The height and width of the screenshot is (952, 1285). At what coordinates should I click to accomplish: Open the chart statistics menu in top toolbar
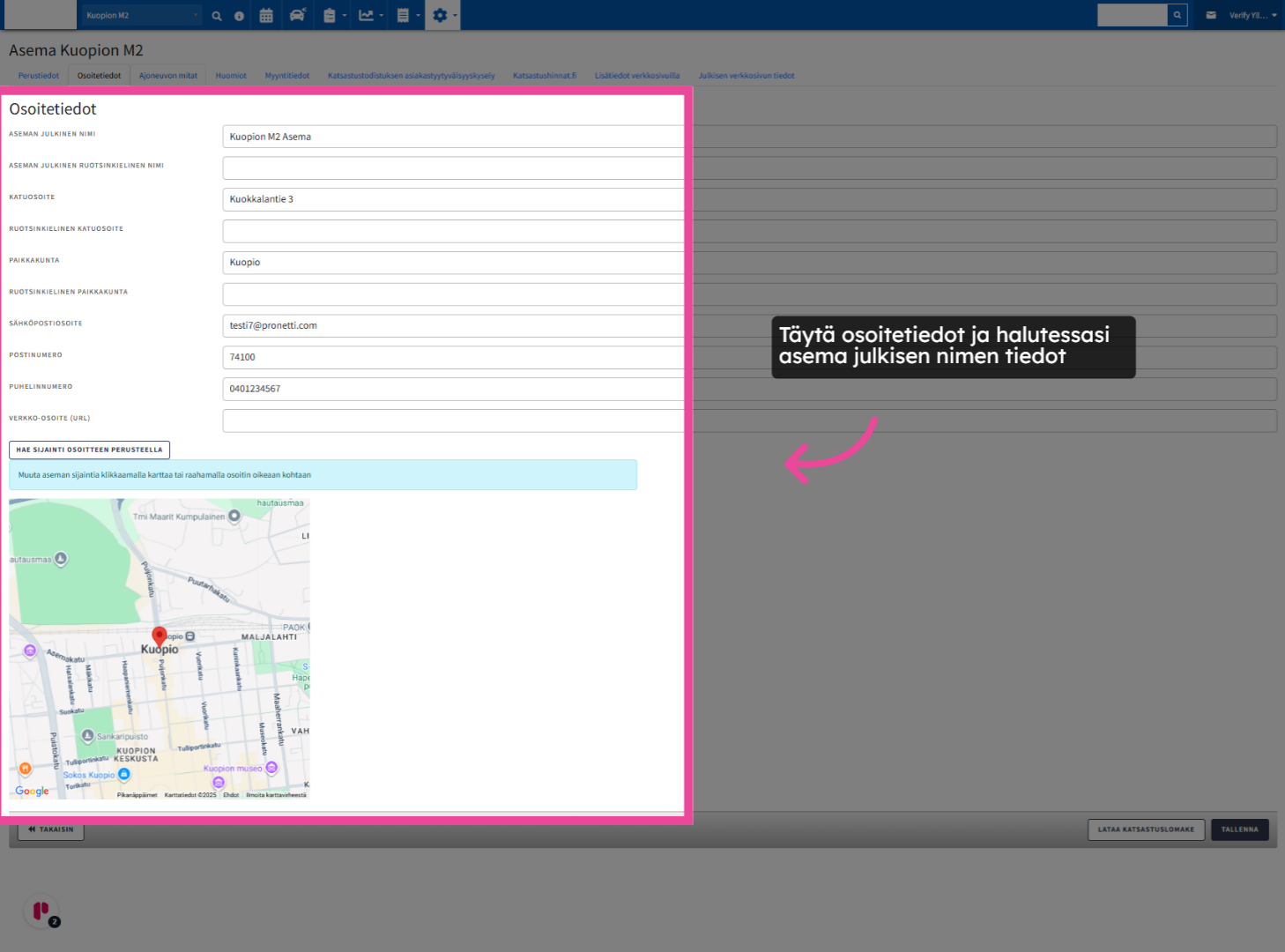pos(370,15)
